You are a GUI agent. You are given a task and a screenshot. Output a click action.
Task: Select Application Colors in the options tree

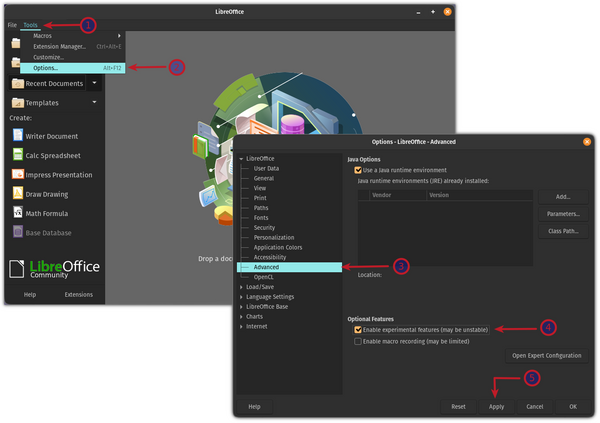280,246
